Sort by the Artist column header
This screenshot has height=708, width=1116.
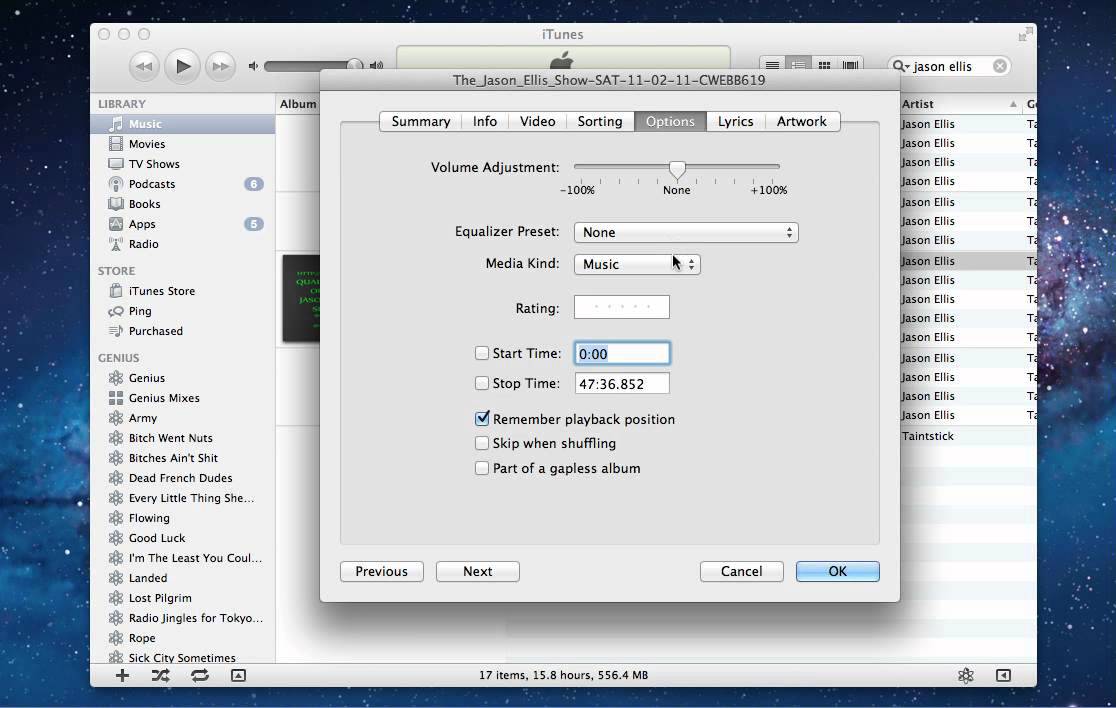(x=959, y=104)
